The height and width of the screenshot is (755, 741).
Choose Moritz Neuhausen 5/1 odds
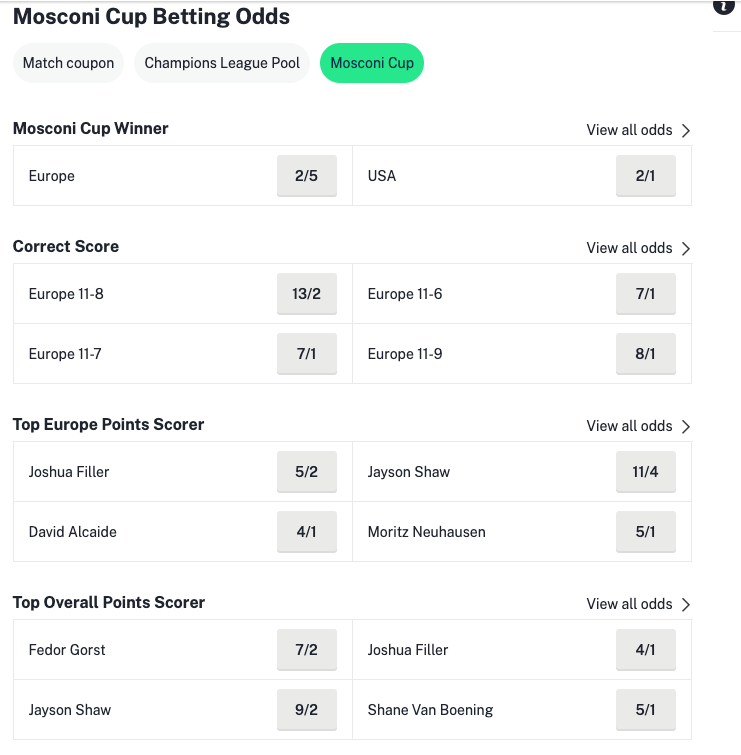[645, 532]
